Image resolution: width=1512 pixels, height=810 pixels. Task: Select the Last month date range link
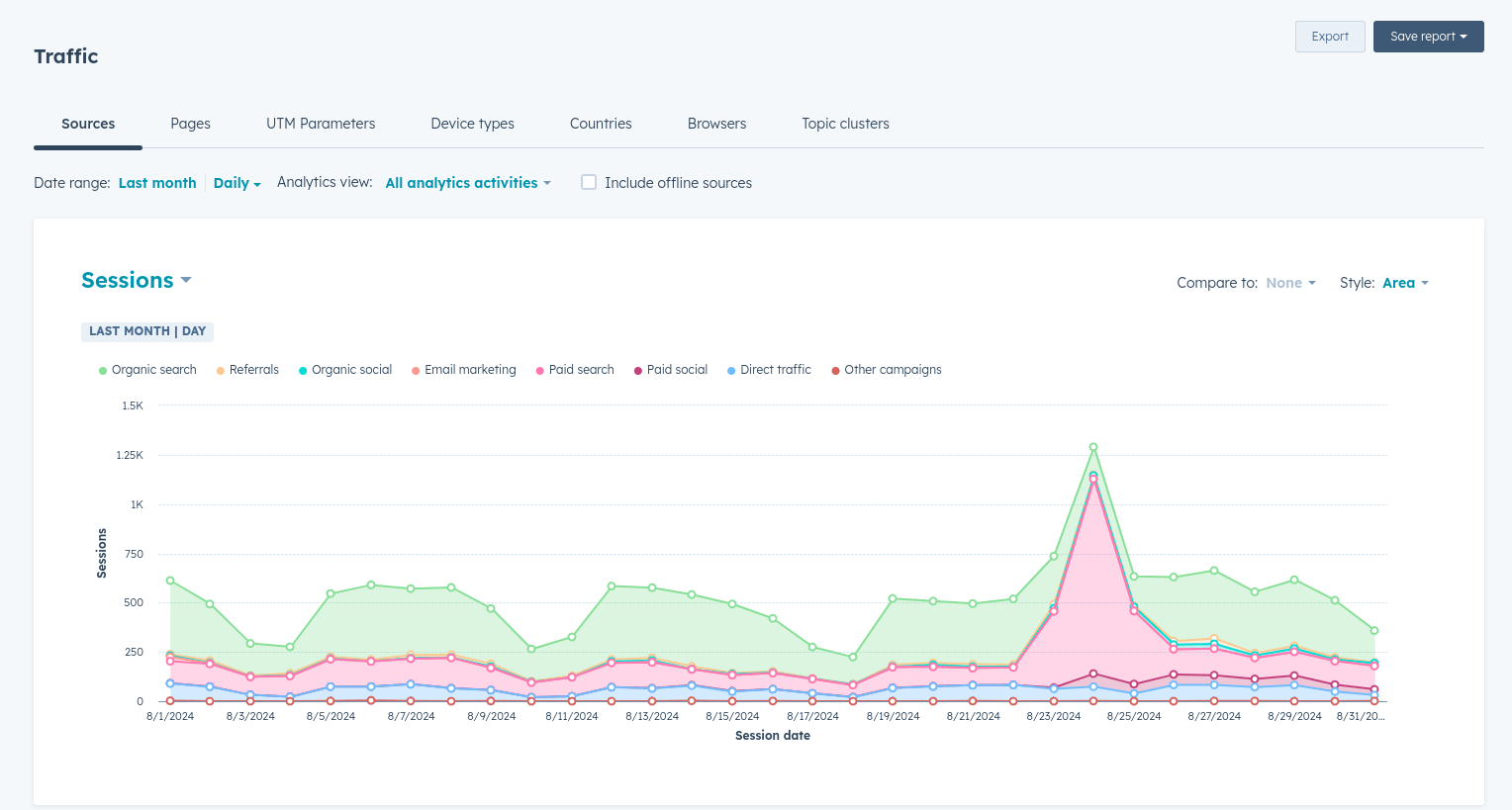157,183
